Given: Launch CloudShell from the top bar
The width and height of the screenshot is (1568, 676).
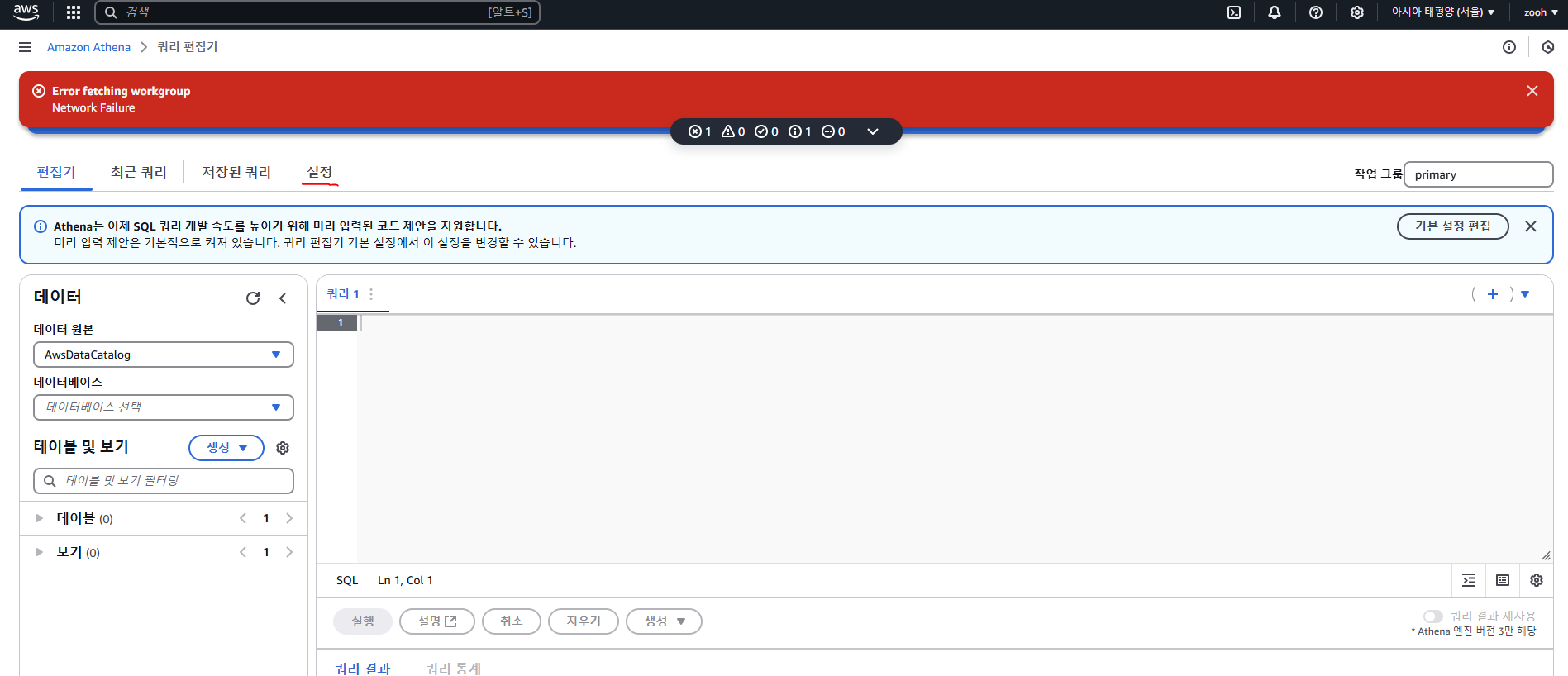Looking at the screenshot, I should pyautogui.click(x=1234, y=12).
